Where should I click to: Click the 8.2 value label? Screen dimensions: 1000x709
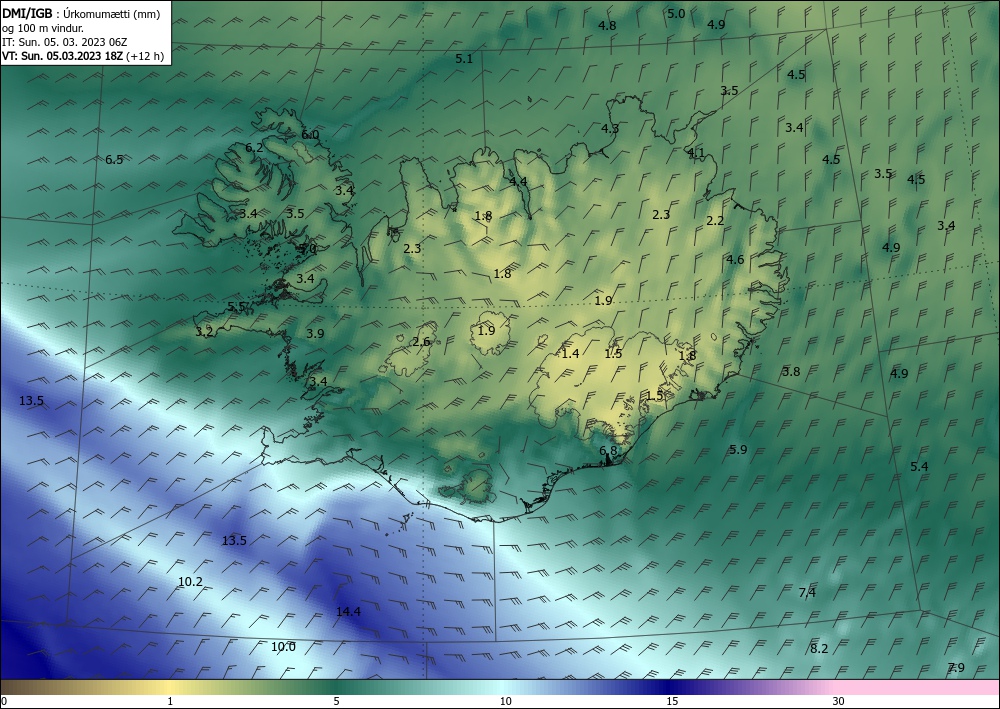tap(819, 648)
